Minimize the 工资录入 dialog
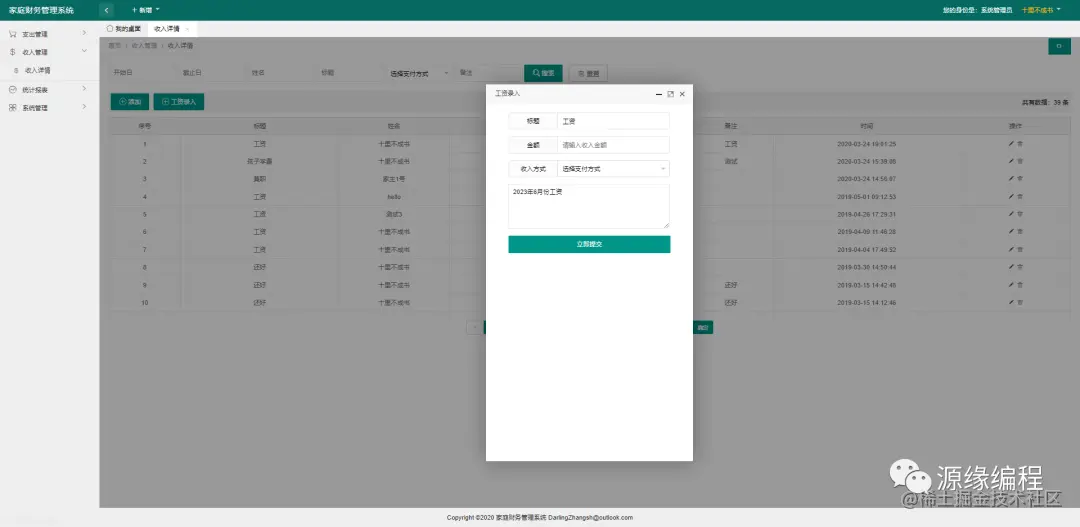Image resolution: width=1080 pixels, height=527 pixels. 659,94
